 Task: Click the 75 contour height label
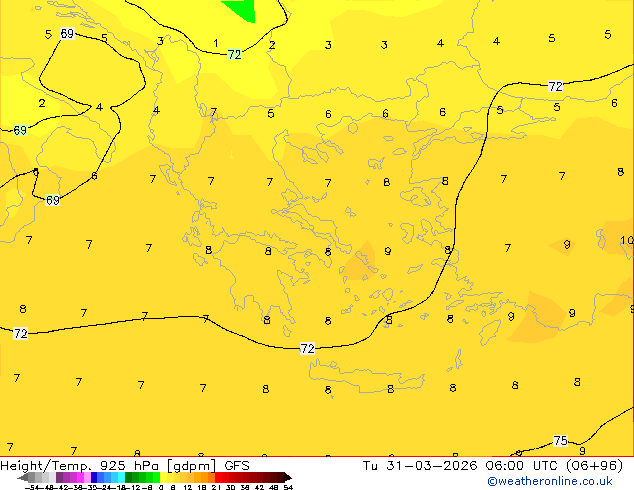pos(560,440)
